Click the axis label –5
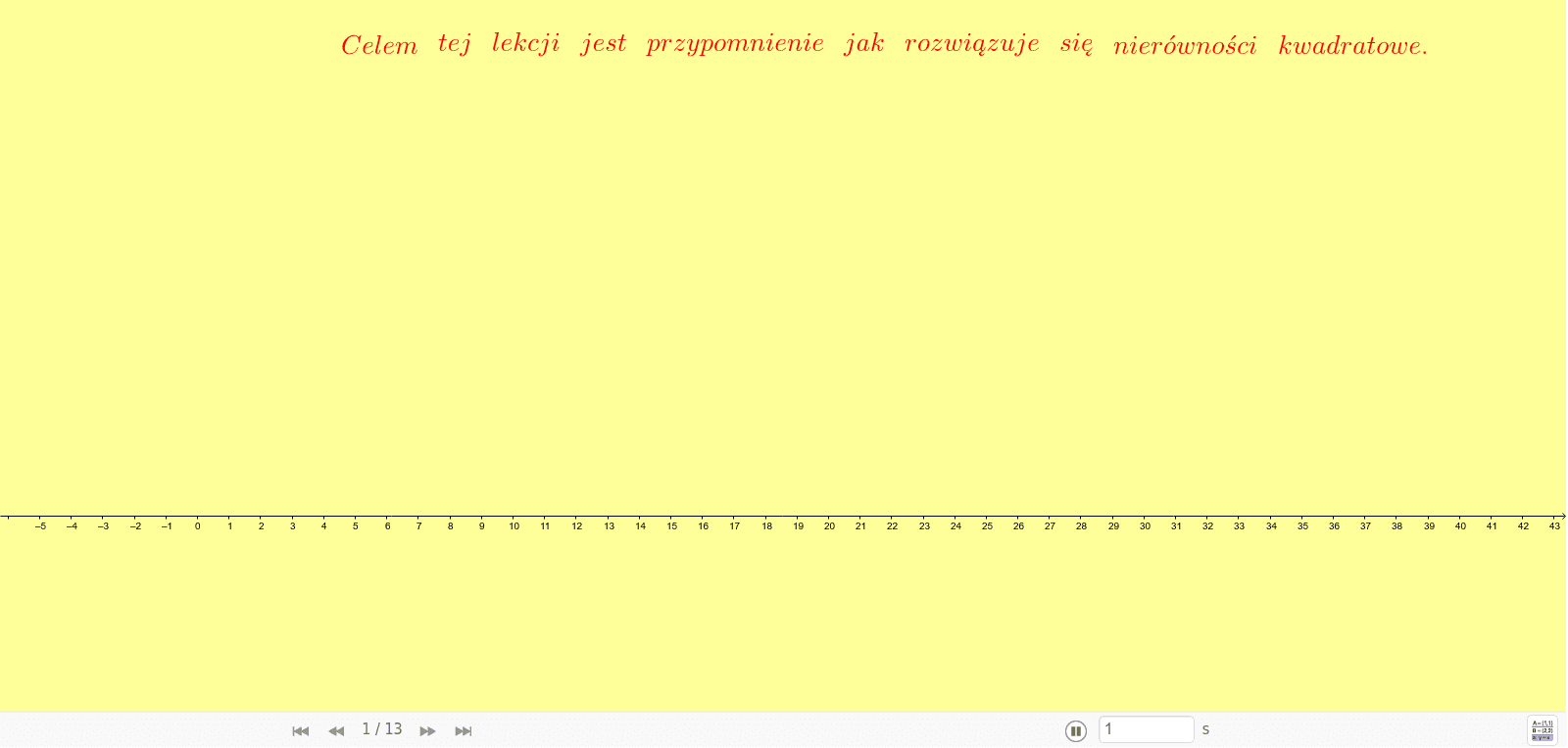1568x748 pixels. pos(40,526)
